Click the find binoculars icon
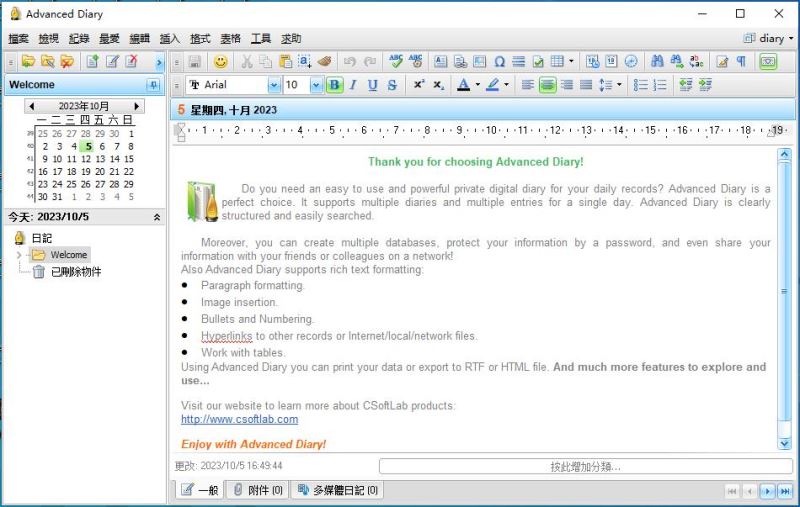 pyautogui.click(x=657, y=62)
